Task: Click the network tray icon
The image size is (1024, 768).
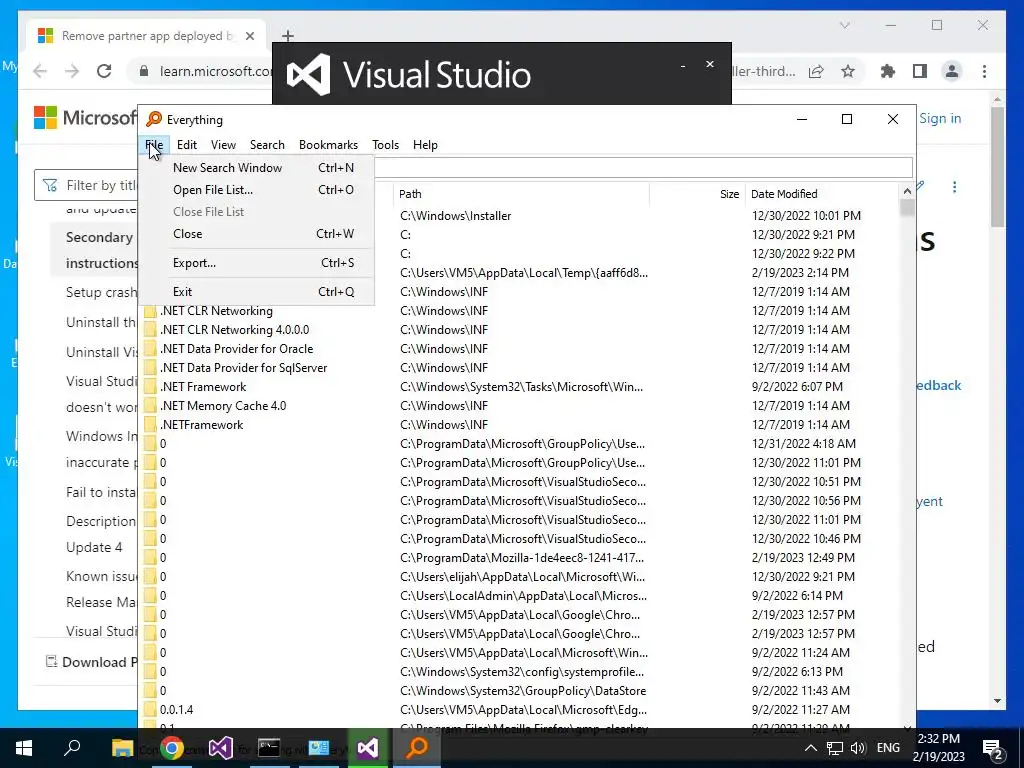Action: pos(834,748)
